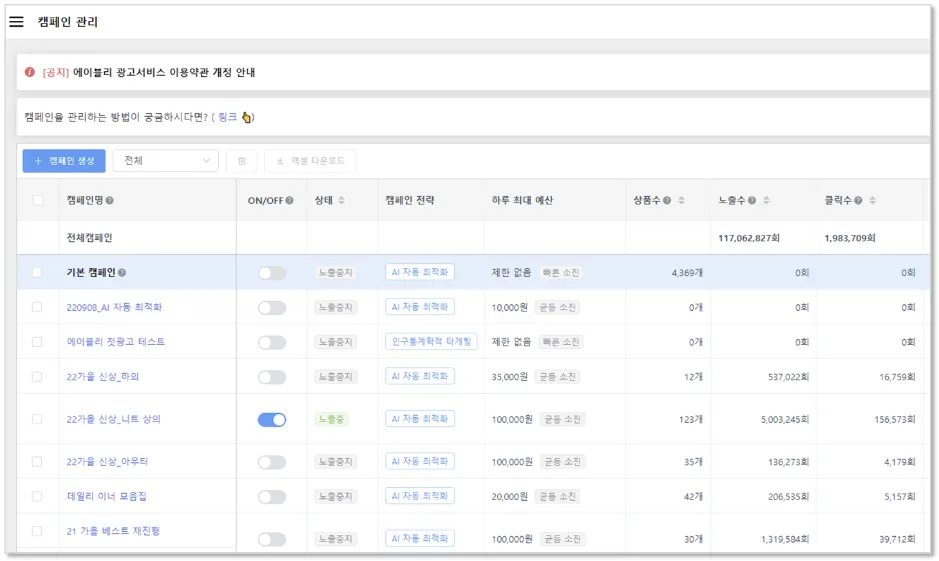
Task: Open the hamburger menu icon
Action: [16, 22]
